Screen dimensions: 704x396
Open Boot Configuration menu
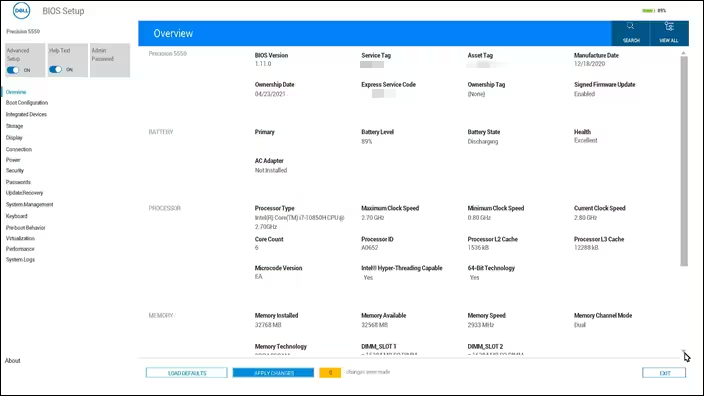pyautogui.click(x=27, y=103)
